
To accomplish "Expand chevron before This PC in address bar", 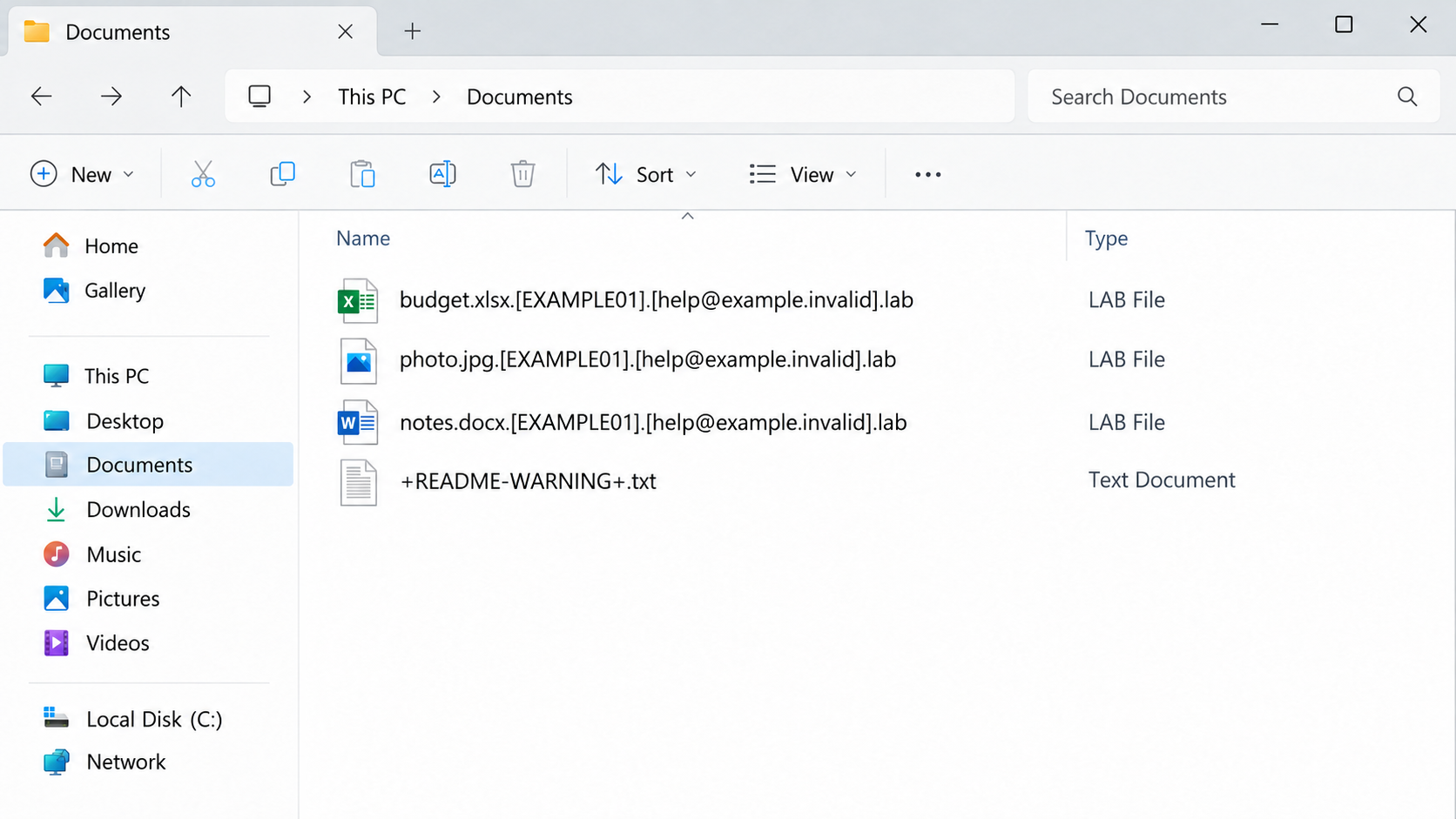I will tap(307, 97).
